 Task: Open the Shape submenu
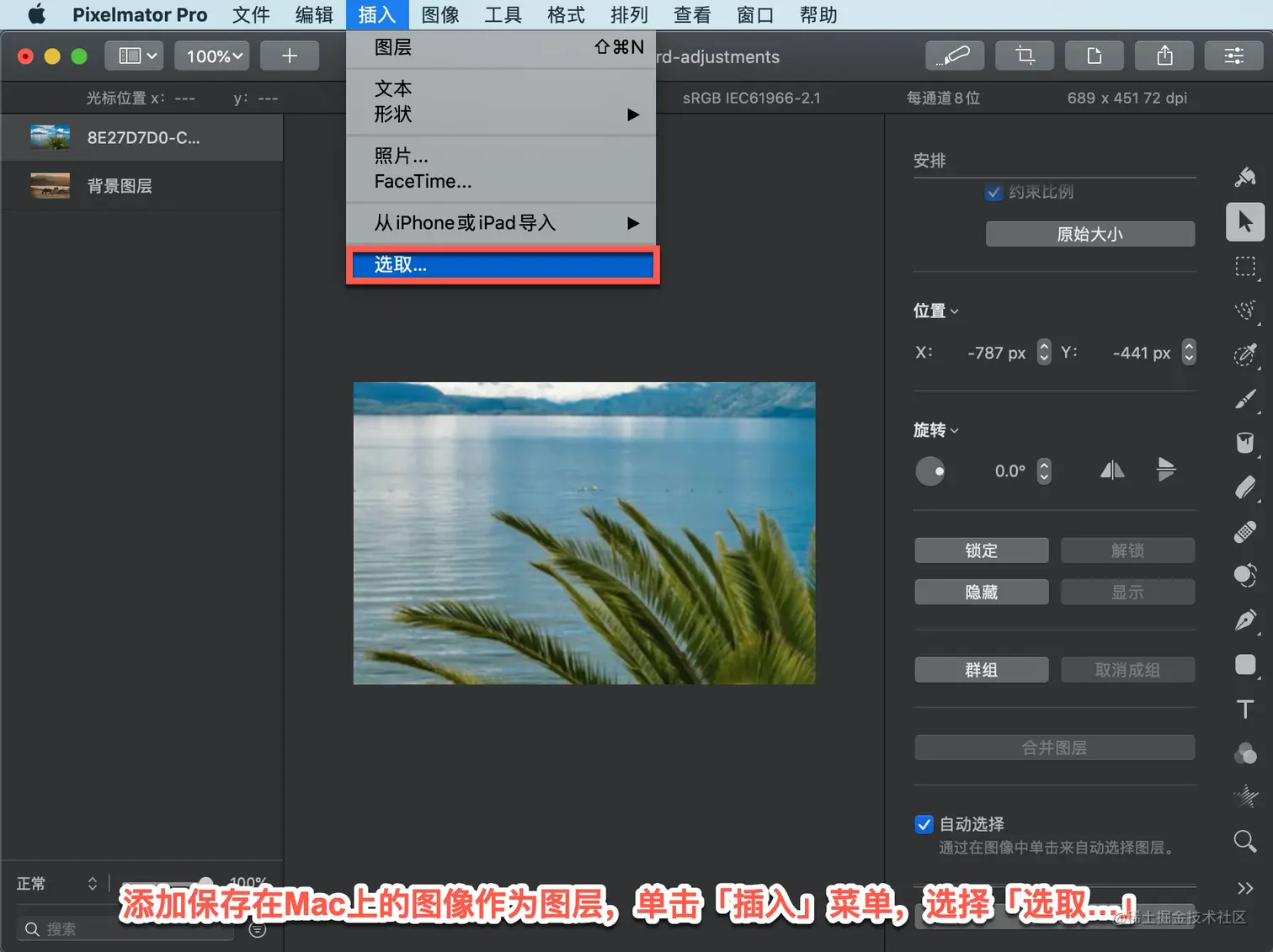click(501, 114)
